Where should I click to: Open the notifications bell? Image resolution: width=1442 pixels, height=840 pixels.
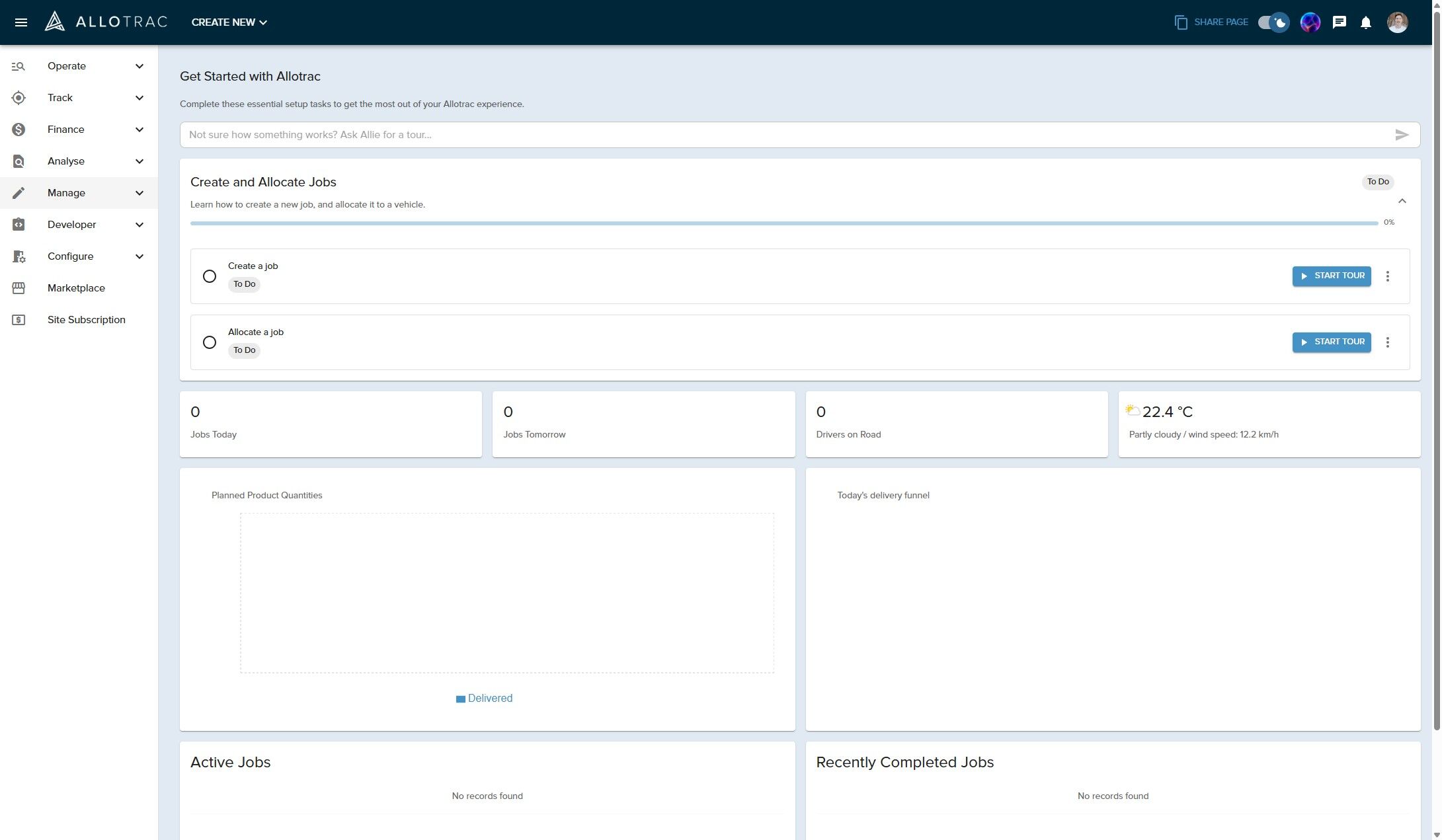pyautogui.click(x=1366, y=22)
